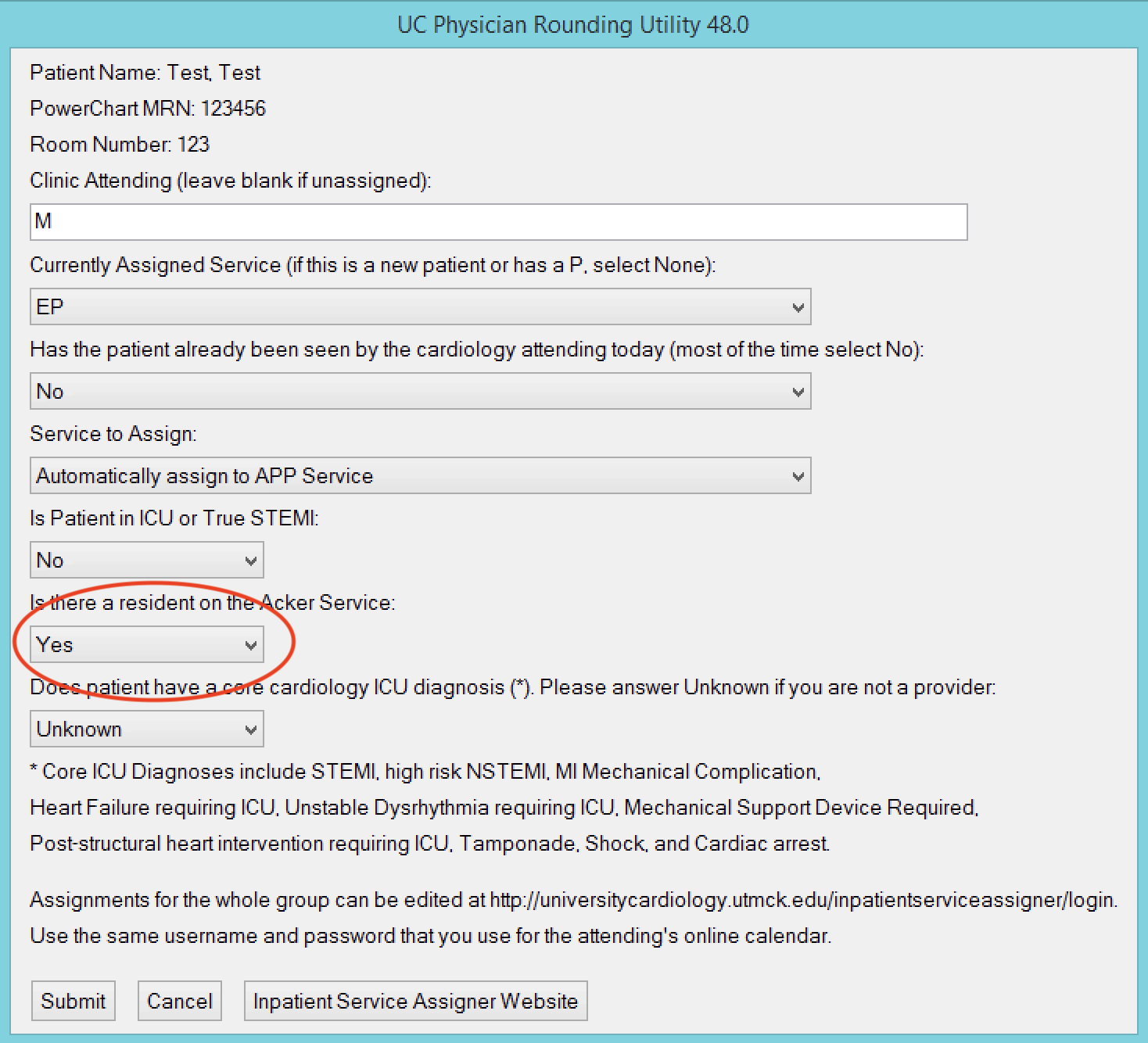Open the Currently Assigned Service dropdown showing EP
This screenshot has width=1148, height=1043.
[420, 307]
